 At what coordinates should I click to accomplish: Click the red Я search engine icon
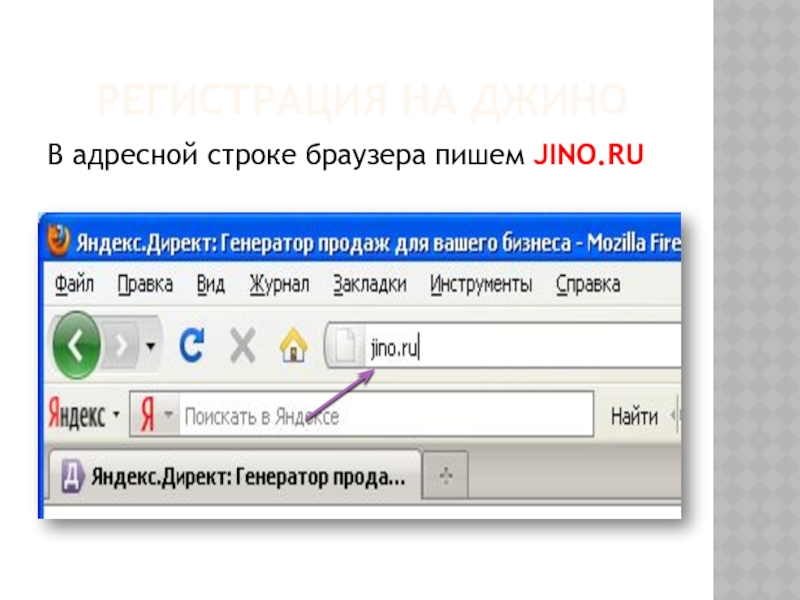(147, 414)
